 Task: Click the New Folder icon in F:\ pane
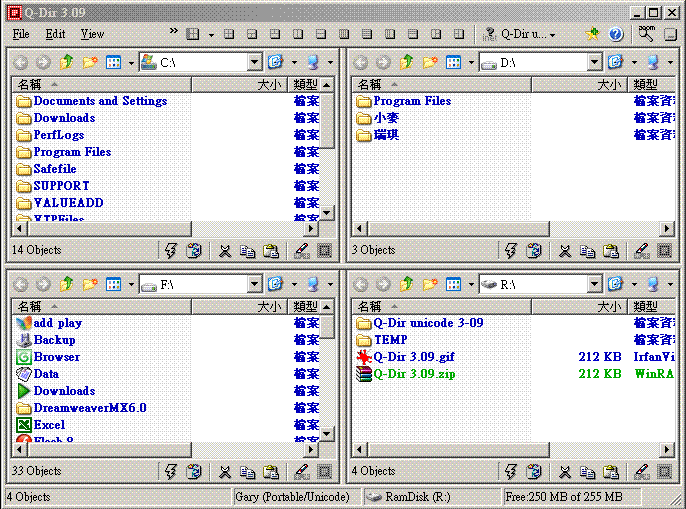tap(90, 284)
